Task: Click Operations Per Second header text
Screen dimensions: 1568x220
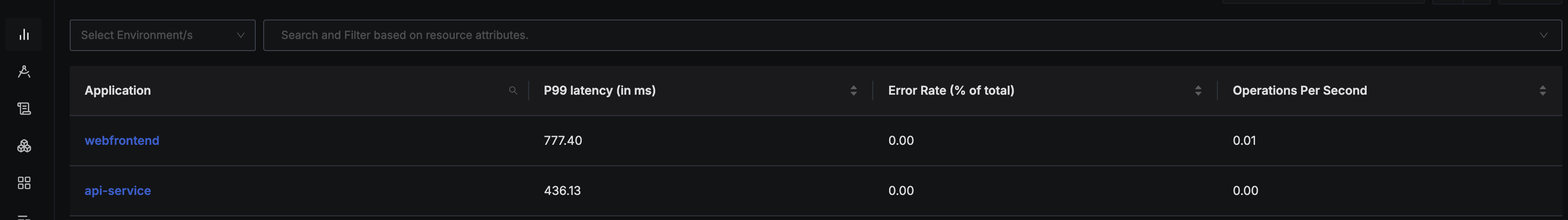Action: tap(1299, 91)
